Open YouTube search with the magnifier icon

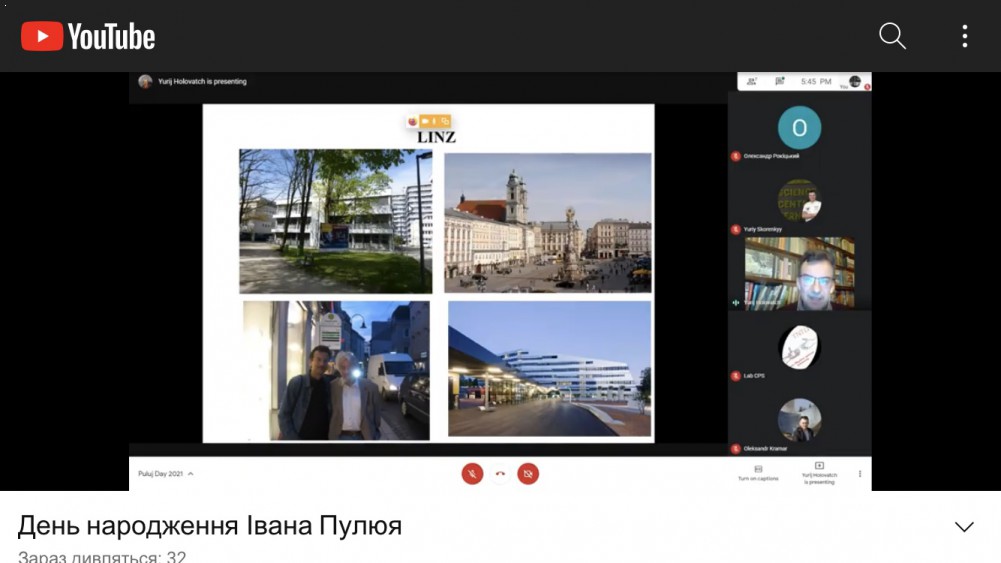click(x=892, y=37)
